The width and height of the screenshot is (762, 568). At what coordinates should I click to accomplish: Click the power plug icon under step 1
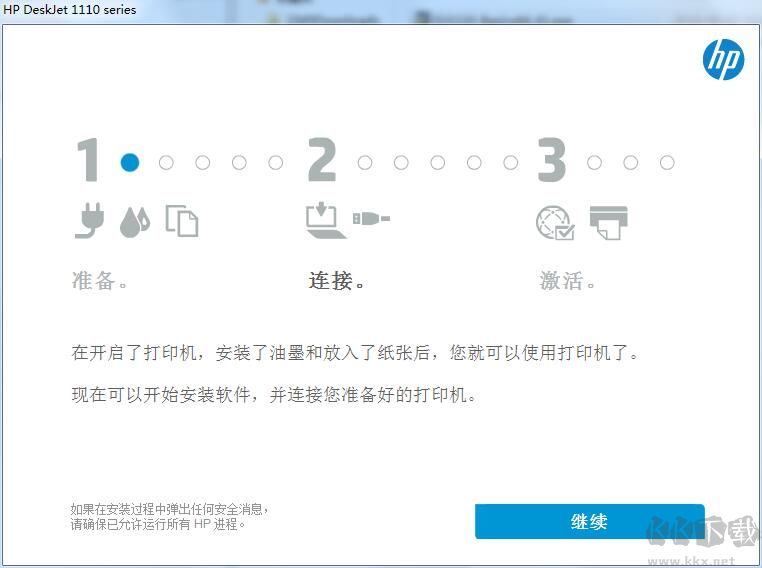pyautogui.click(x=90, y=221)
